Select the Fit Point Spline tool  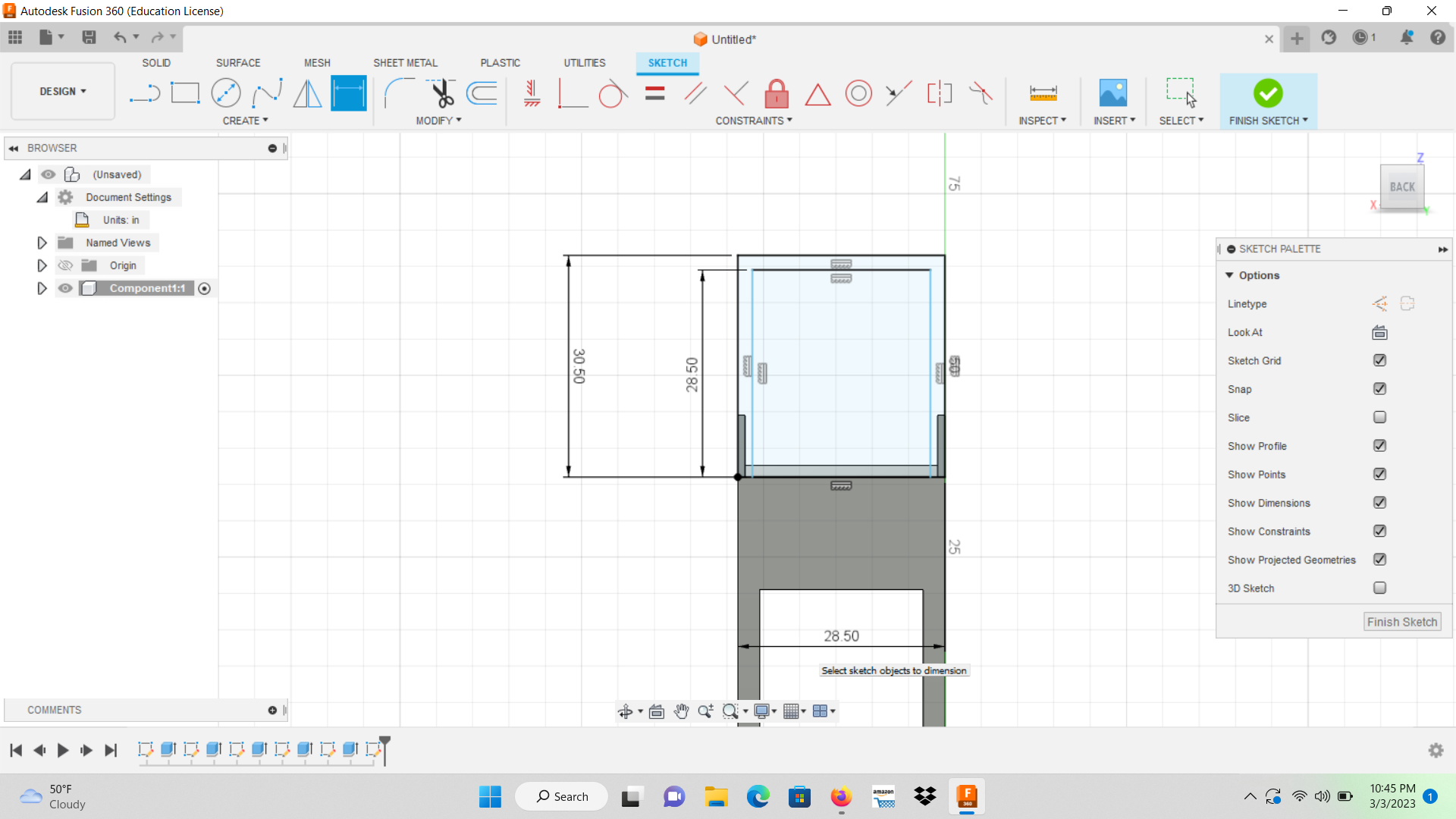click(x=267, y=93)
